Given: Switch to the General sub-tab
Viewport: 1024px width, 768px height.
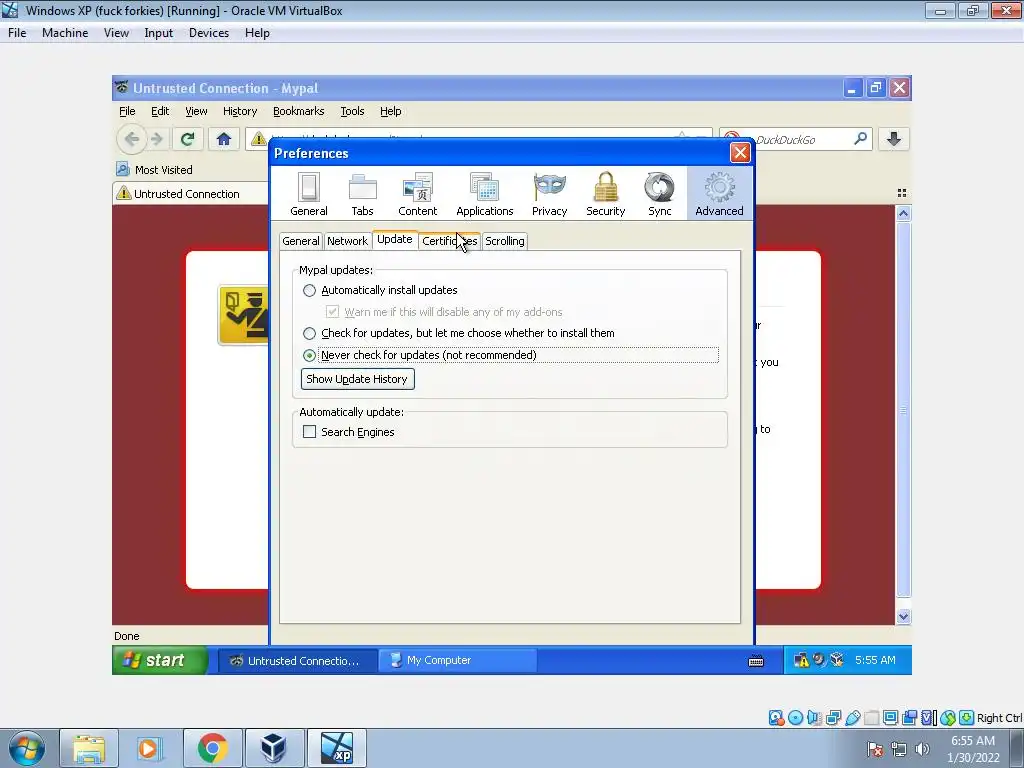Looking at the screenshot, I should point(300,241).
